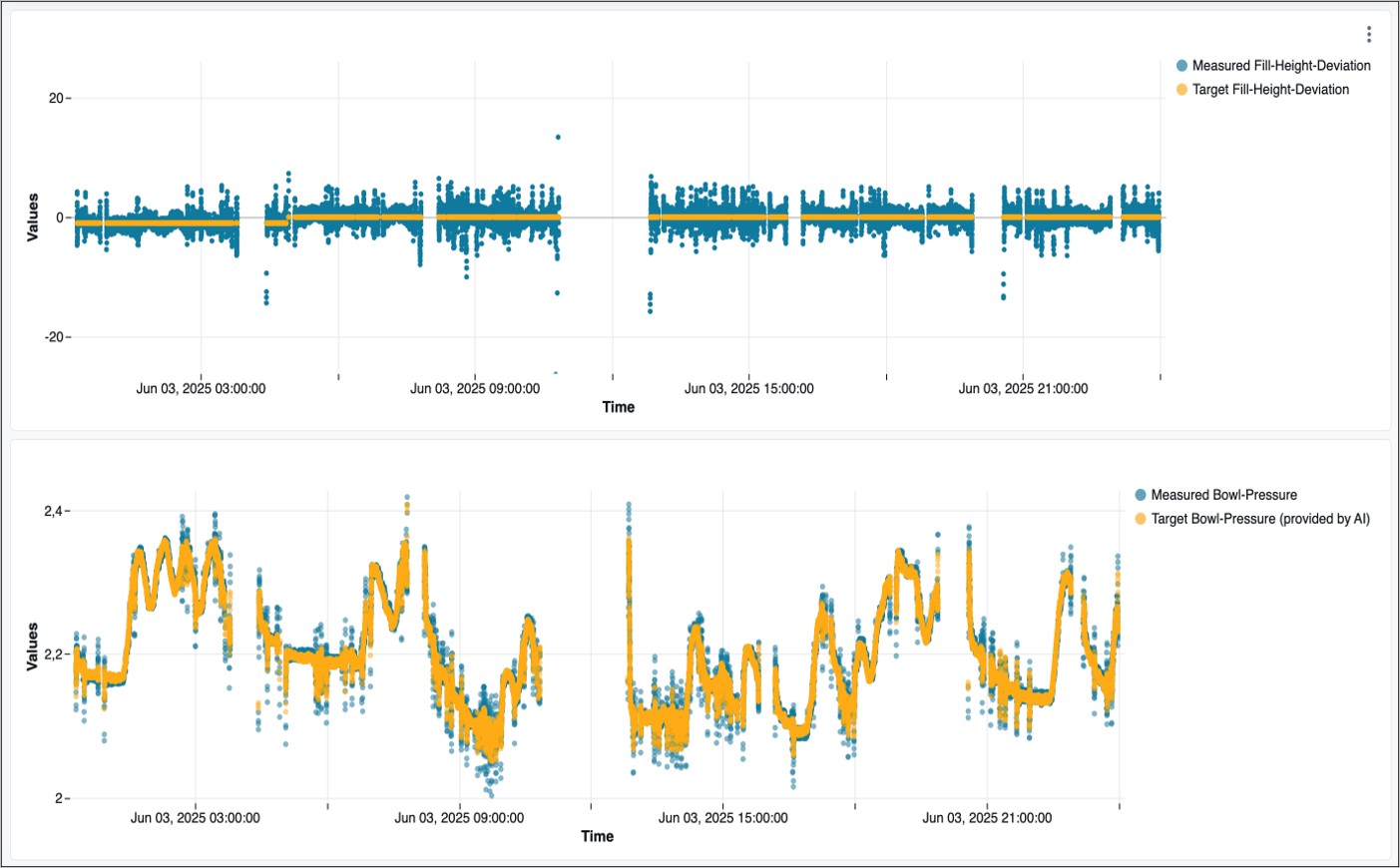Click the 'Values' y-axis title on the fill-height chart

pos(33,217)
